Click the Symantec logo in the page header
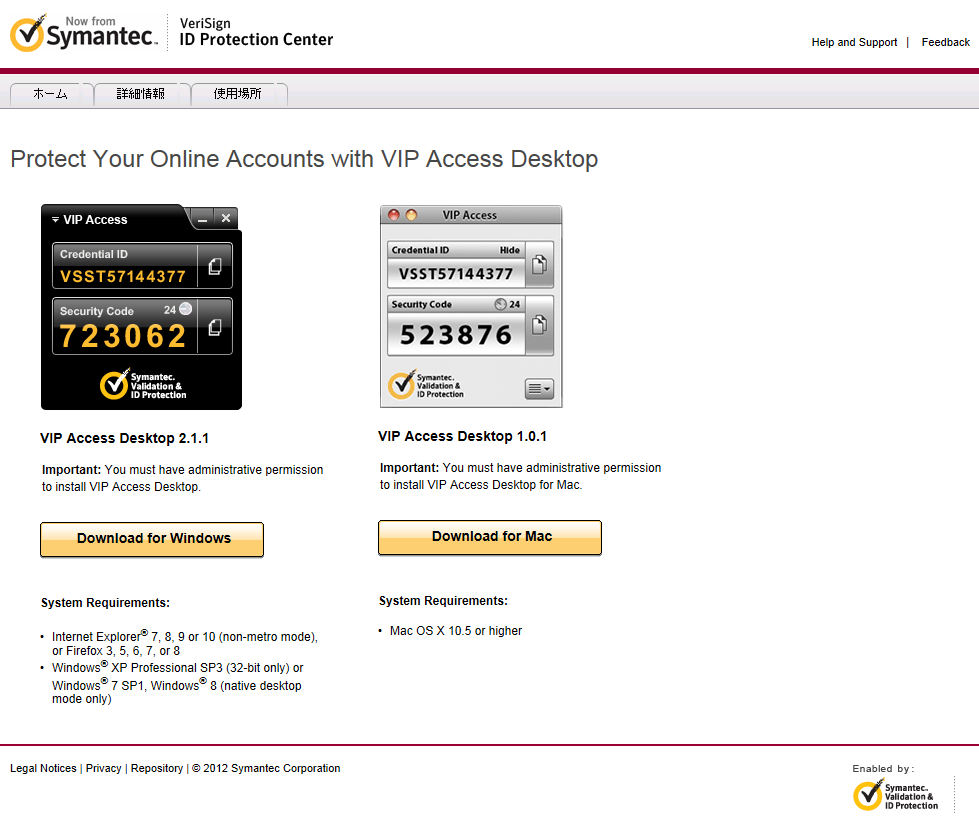Viewport: 979px width, 826px height. pos(84,34)
